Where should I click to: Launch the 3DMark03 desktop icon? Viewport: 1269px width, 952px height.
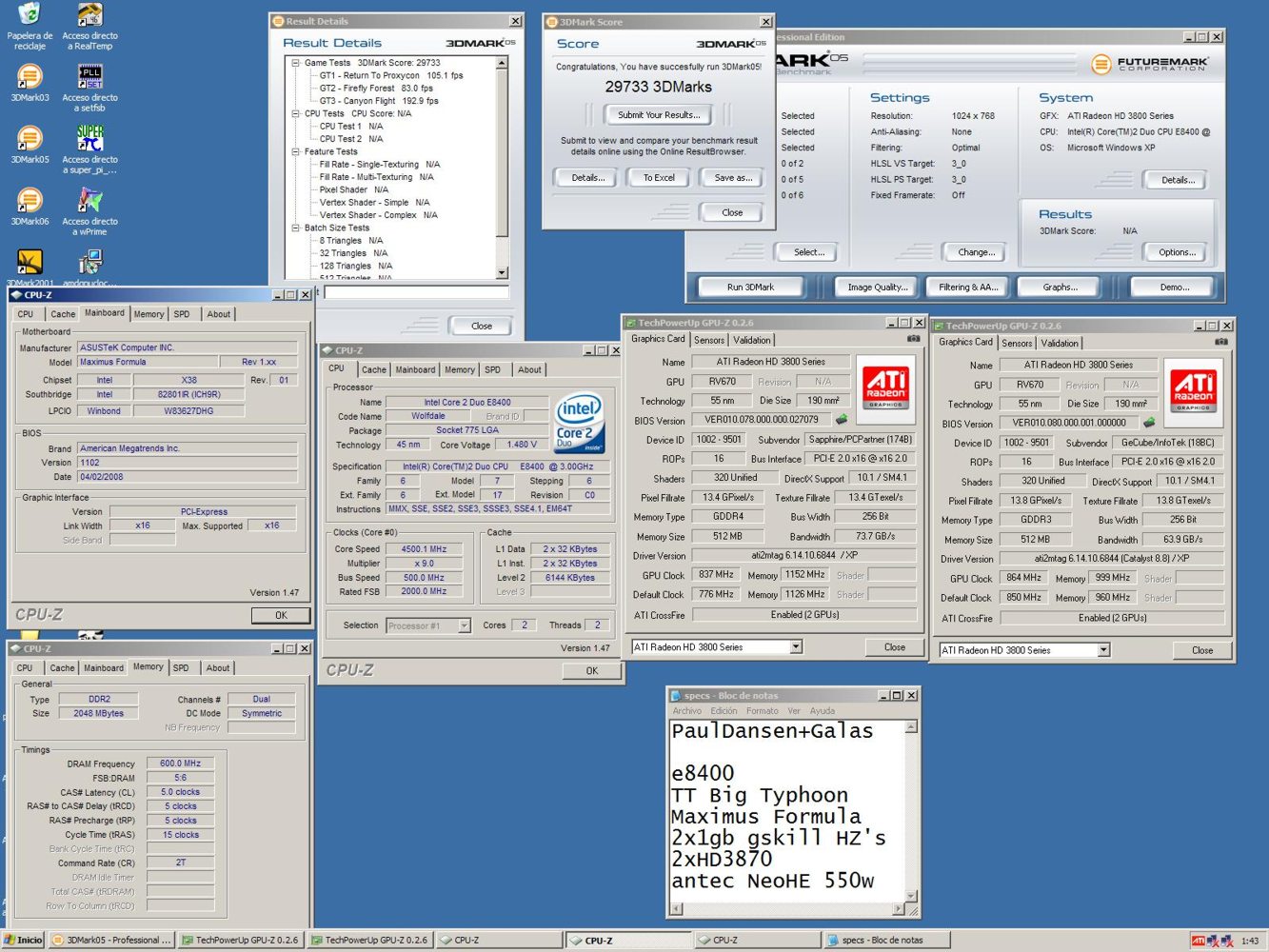click(x=30, y=82)
